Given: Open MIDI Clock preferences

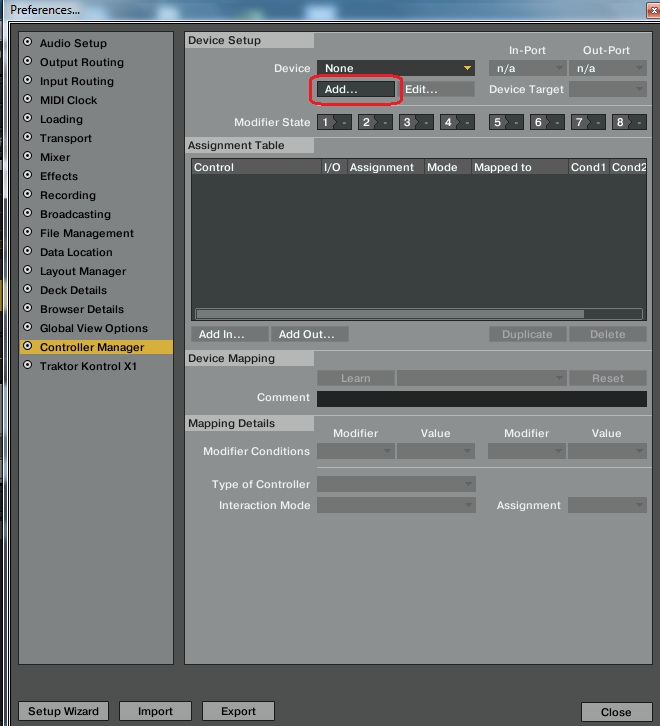Looking at the screenshot, I should click(69, 100).
